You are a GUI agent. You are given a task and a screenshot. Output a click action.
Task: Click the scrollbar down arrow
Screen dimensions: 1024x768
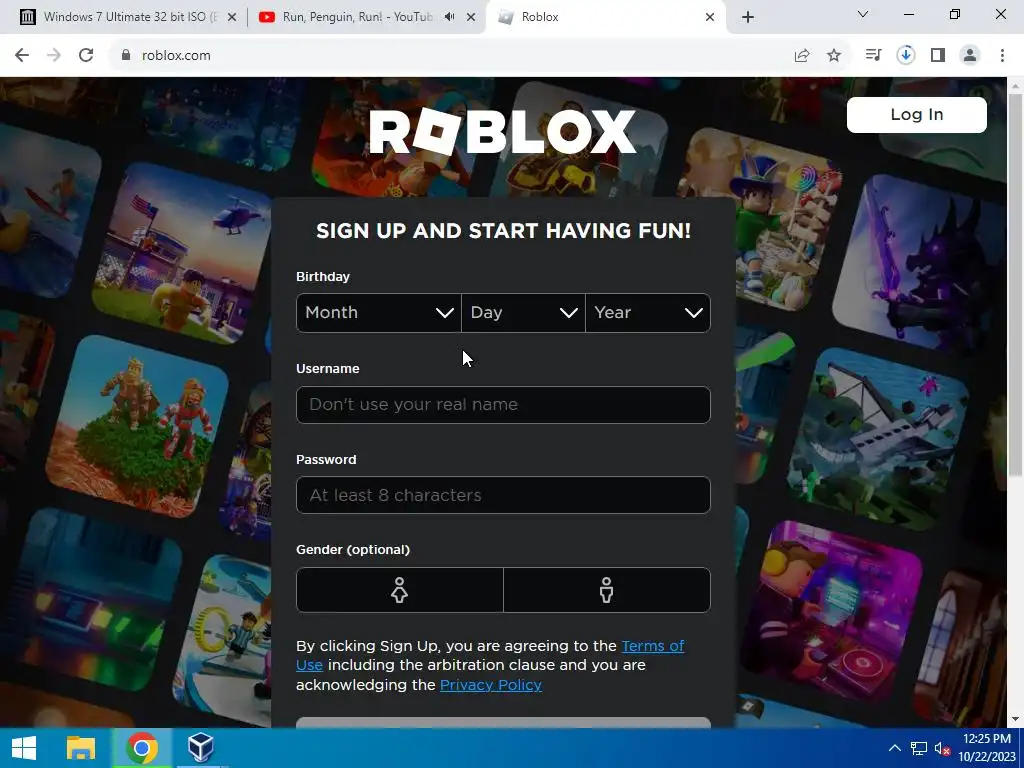tap(1015, 719)
